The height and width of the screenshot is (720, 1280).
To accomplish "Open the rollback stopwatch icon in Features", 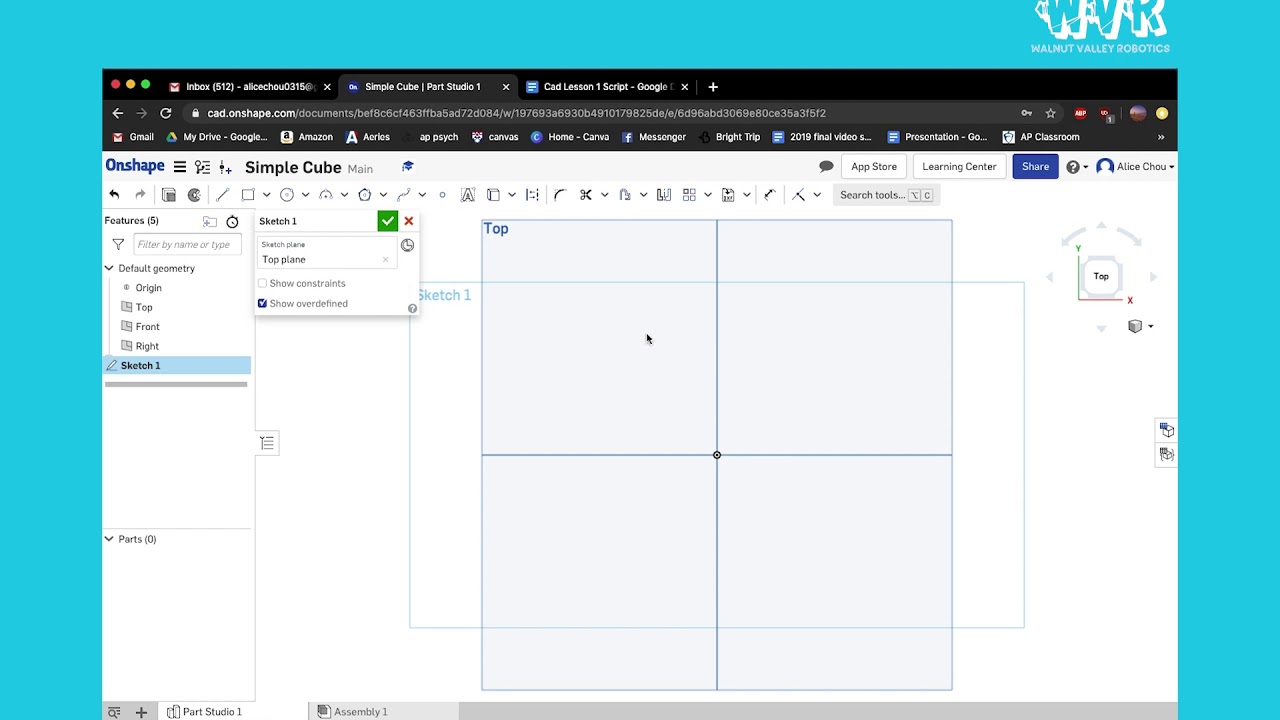I will tap(232, 221).
